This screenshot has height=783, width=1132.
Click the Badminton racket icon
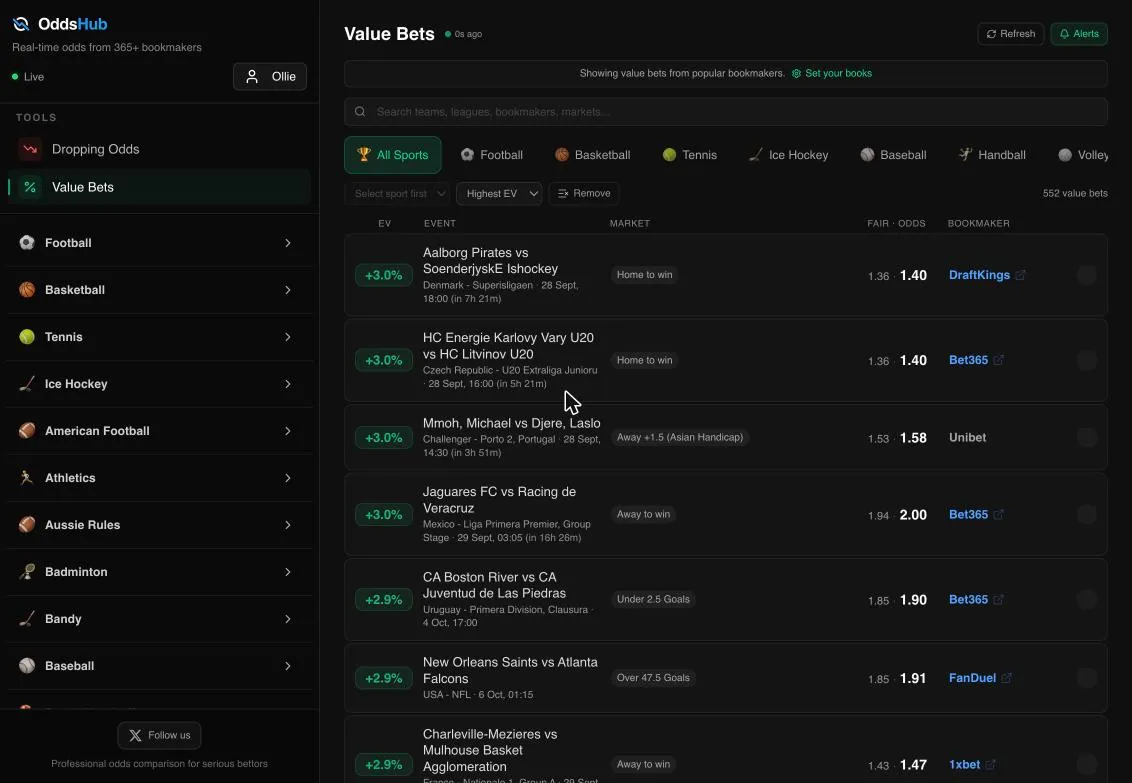27,572
